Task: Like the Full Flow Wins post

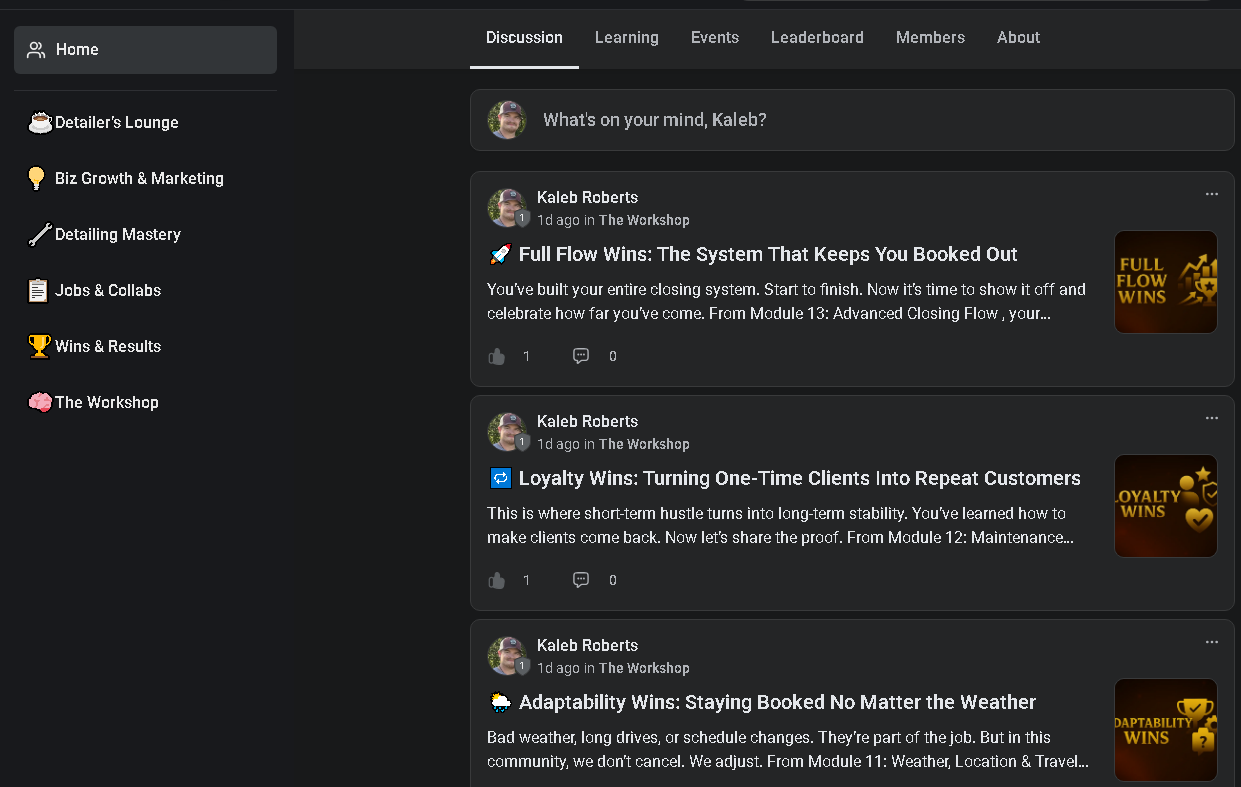Action: 497,356
